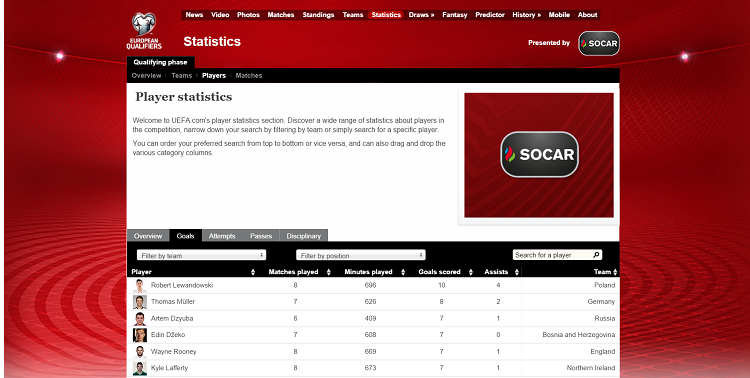Click Bosnia and Herzegovina team cell
The image size is (750, 378).
click(579, 335)
